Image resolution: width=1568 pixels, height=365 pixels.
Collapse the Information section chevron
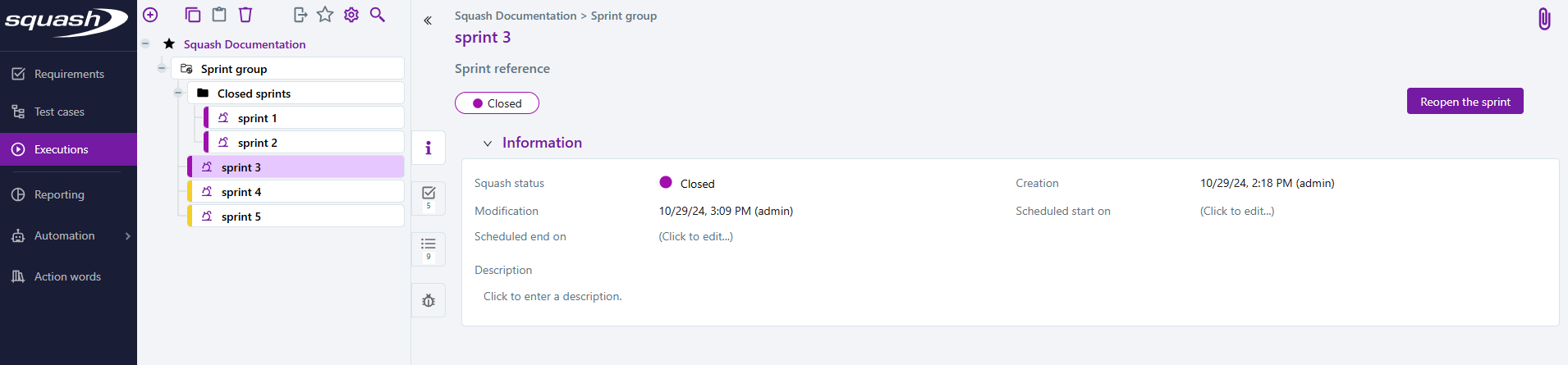[488, 144]
